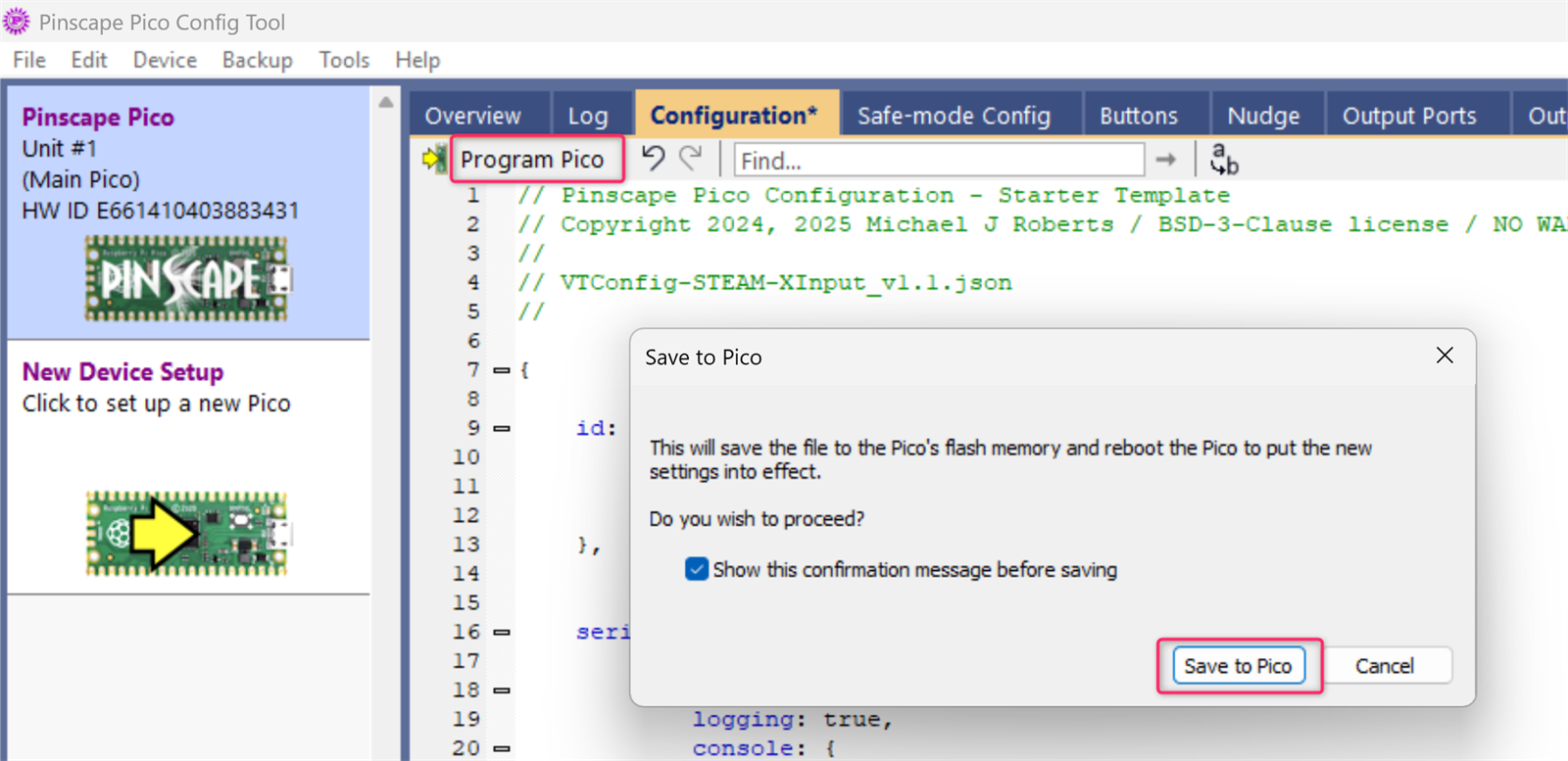Collapse the code block at line 7

coord(502,370)
